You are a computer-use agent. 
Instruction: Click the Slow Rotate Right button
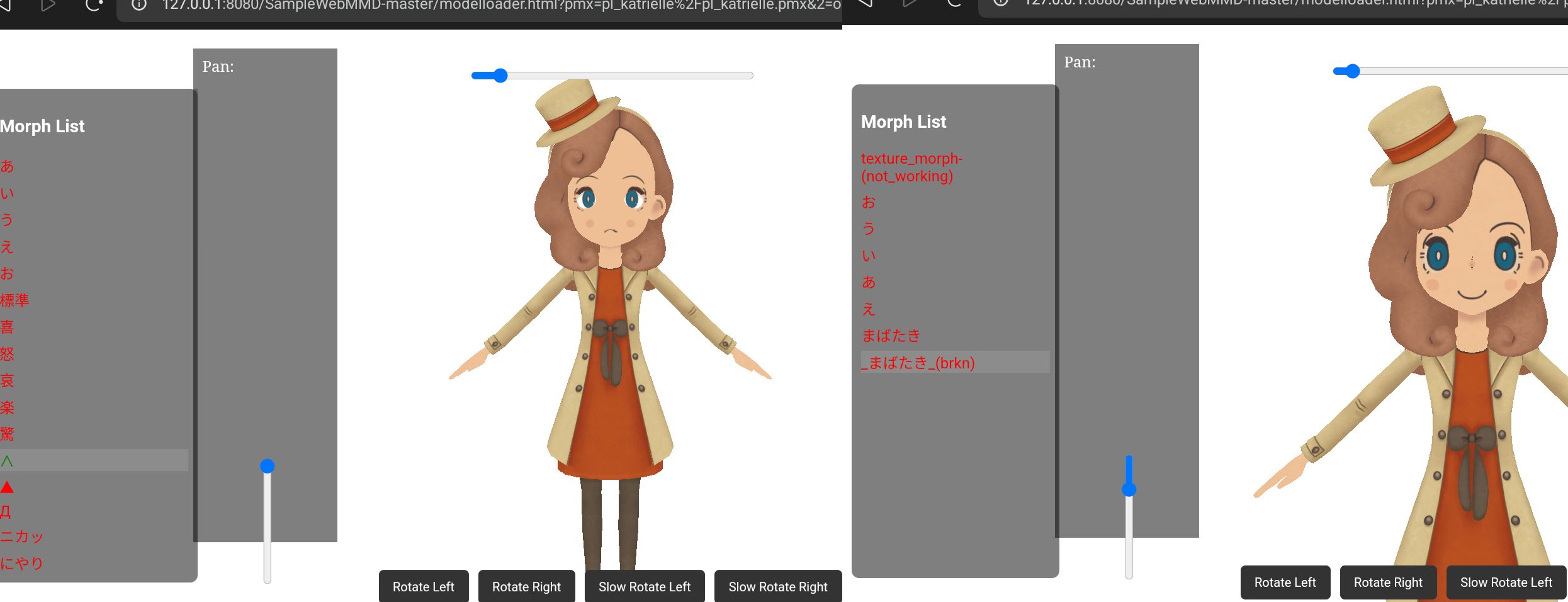778,586
